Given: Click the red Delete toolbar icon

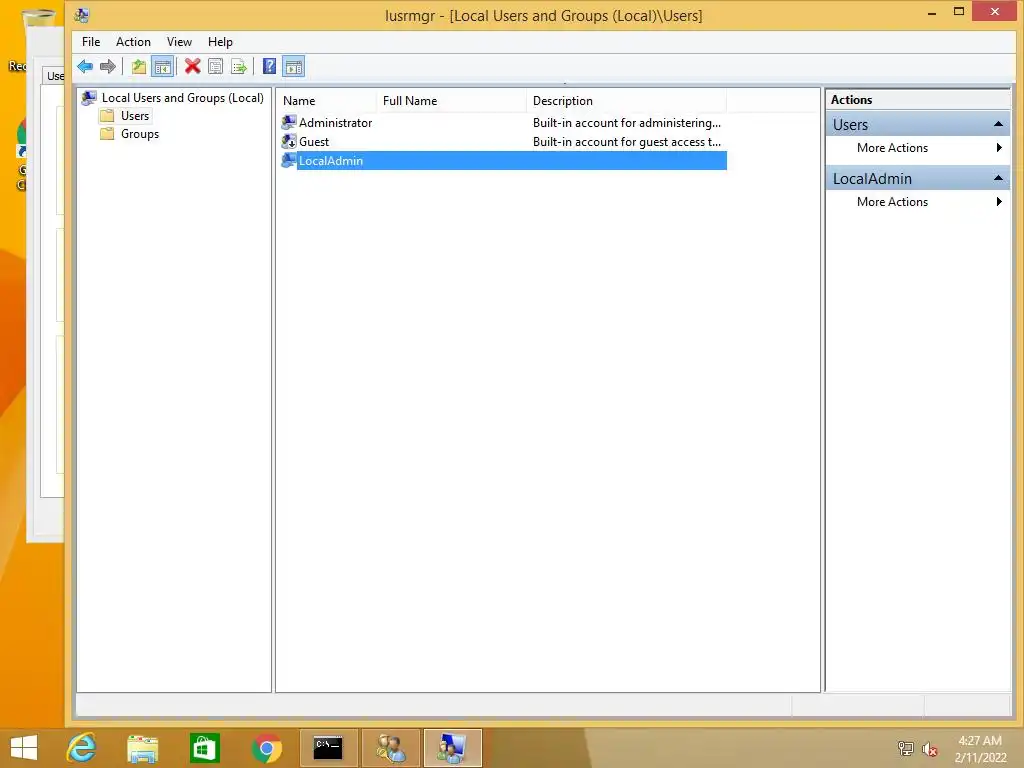Looking at the screenshot, I should (x=192, y=66).
